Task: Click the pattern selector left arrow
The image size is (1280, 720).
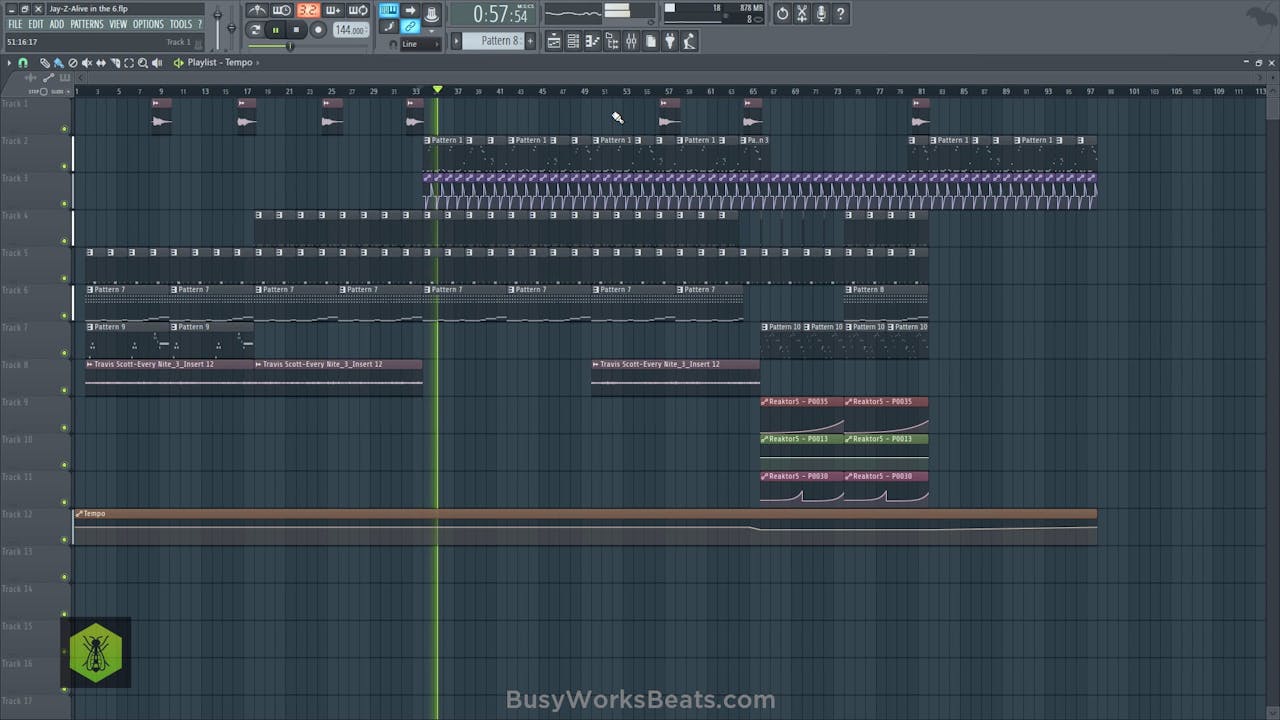Action: point(456,41)
